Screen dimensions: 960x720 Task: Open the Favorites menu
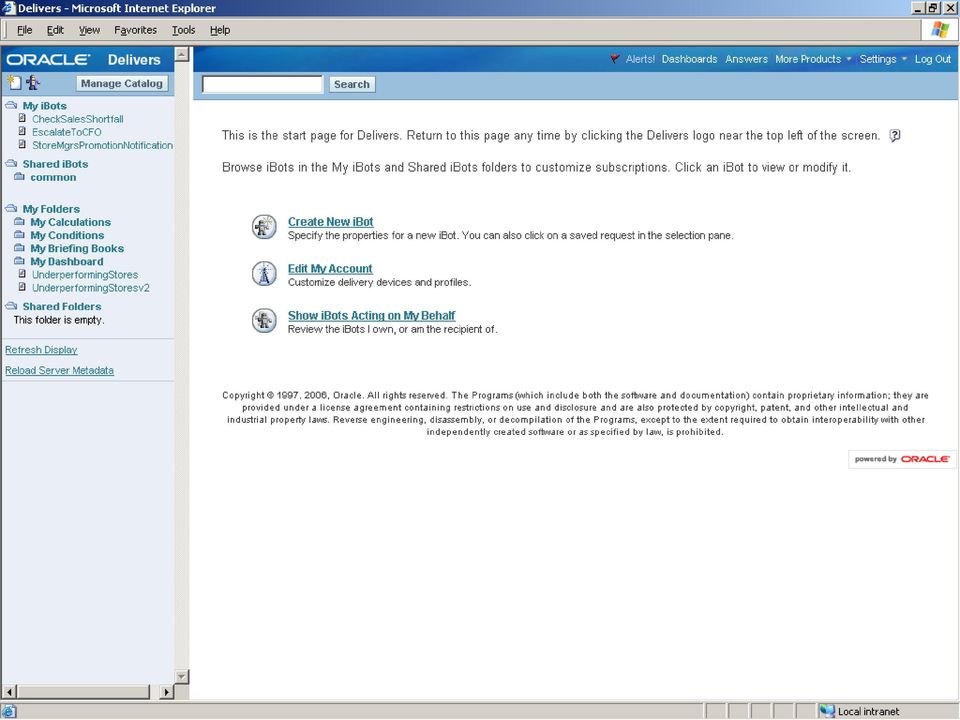point(135,30)
